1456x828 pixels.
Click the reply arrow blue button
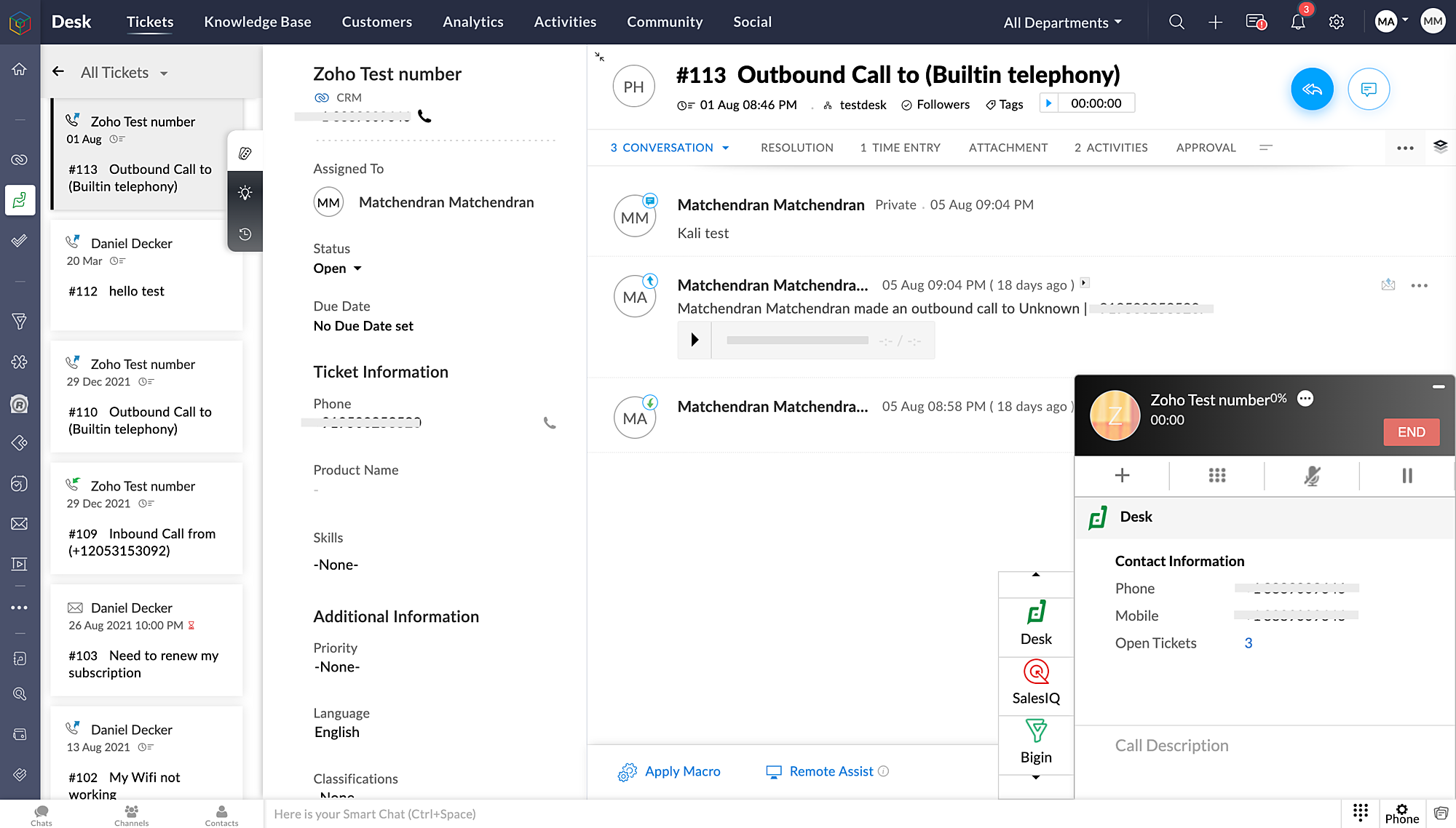coord(1312,89)
